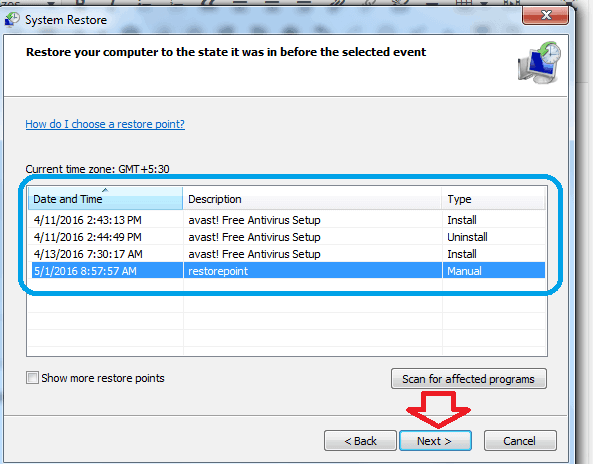This screenshot has width=593, height=464.
Task: Check the Show more restore points box
Action: click(33, 377)
